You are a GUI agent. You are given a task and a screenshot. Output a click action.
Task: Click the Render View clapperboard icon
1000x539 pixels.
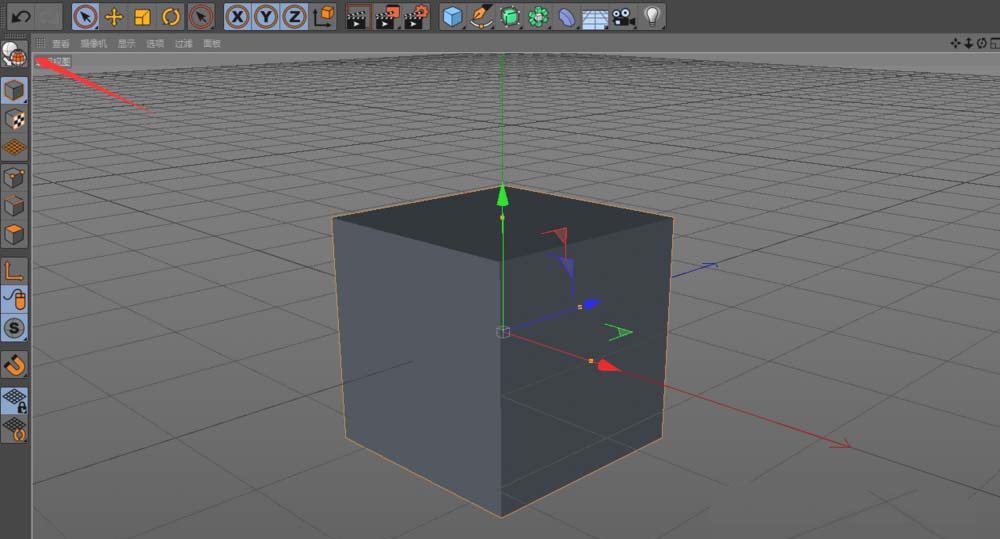pyautogui.click(x=357, y=16)
